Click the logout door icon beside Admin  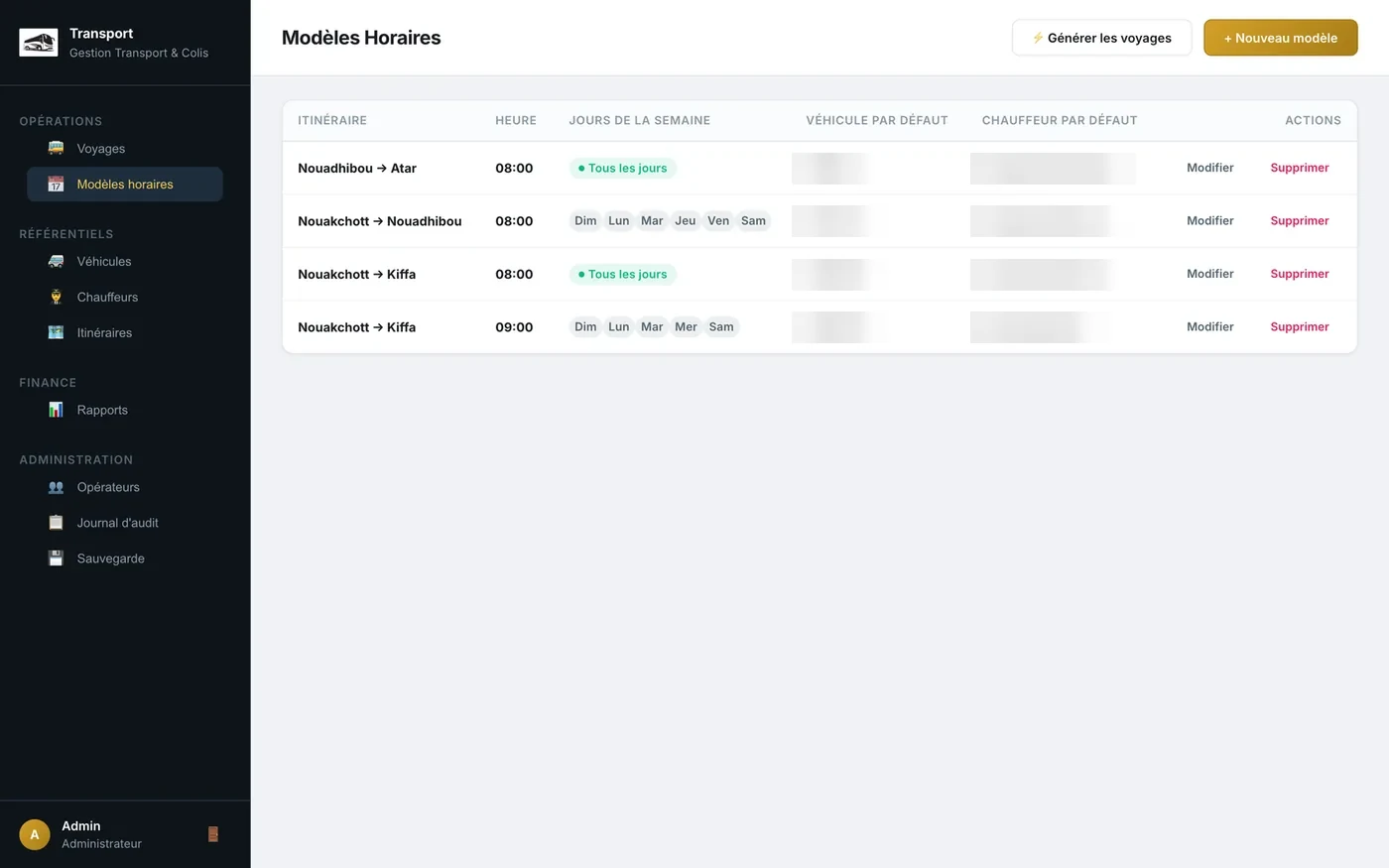(x=212, y=834)
